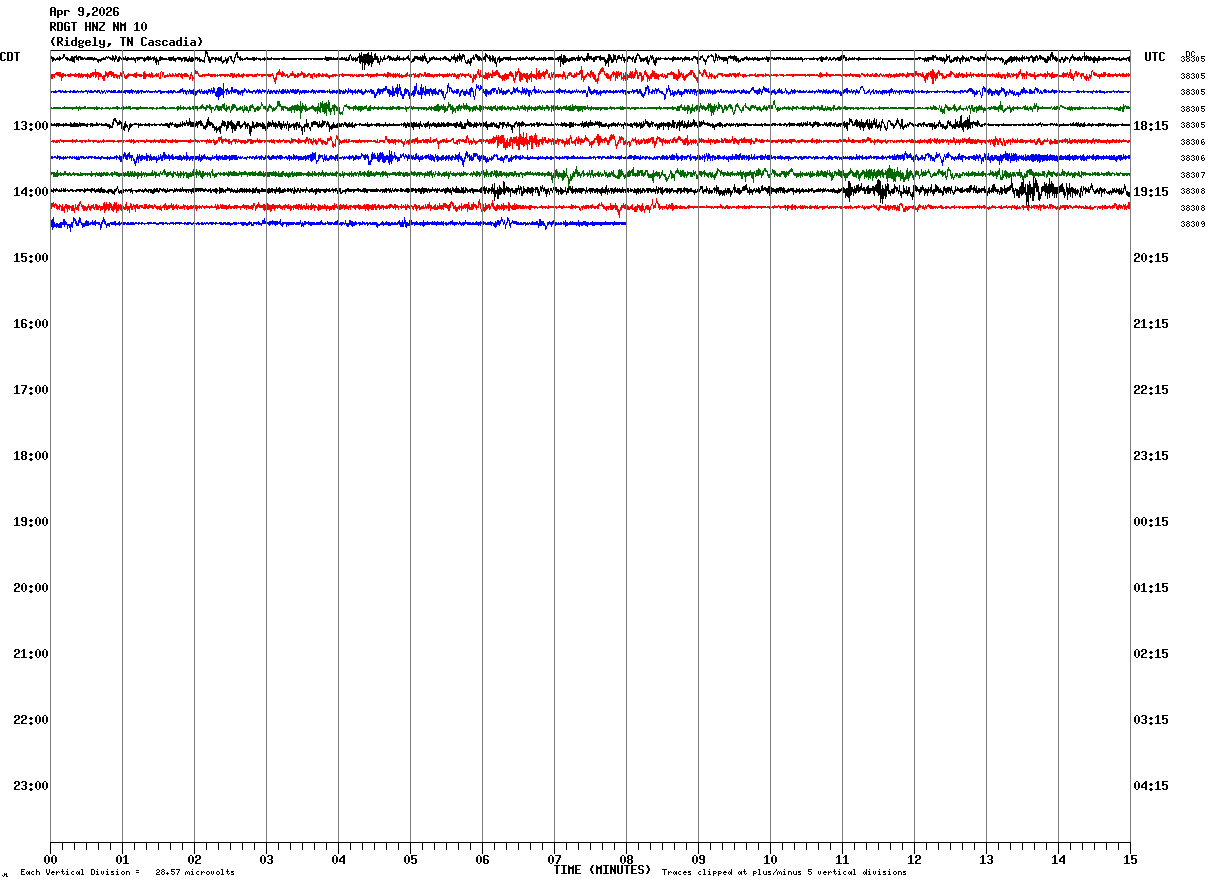Click the 21:00 CDT row label

(31, 653)
